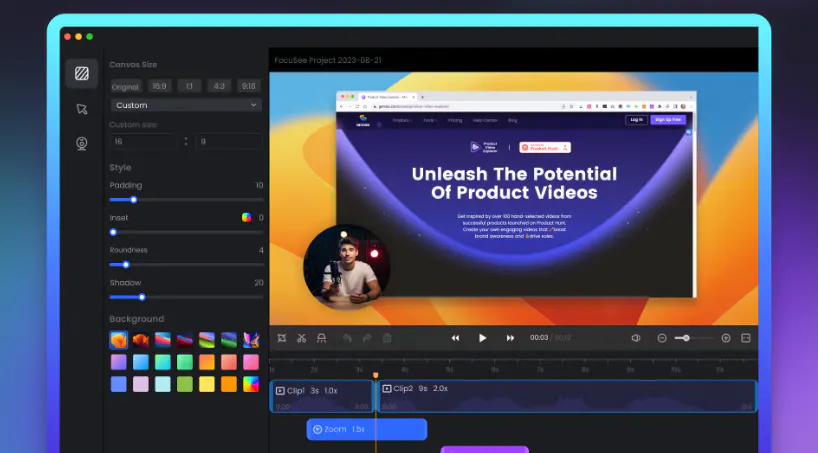Viewport: 818px width, 453px height.
Task: Click the custom height field showing 9
Action: (228, 141)
